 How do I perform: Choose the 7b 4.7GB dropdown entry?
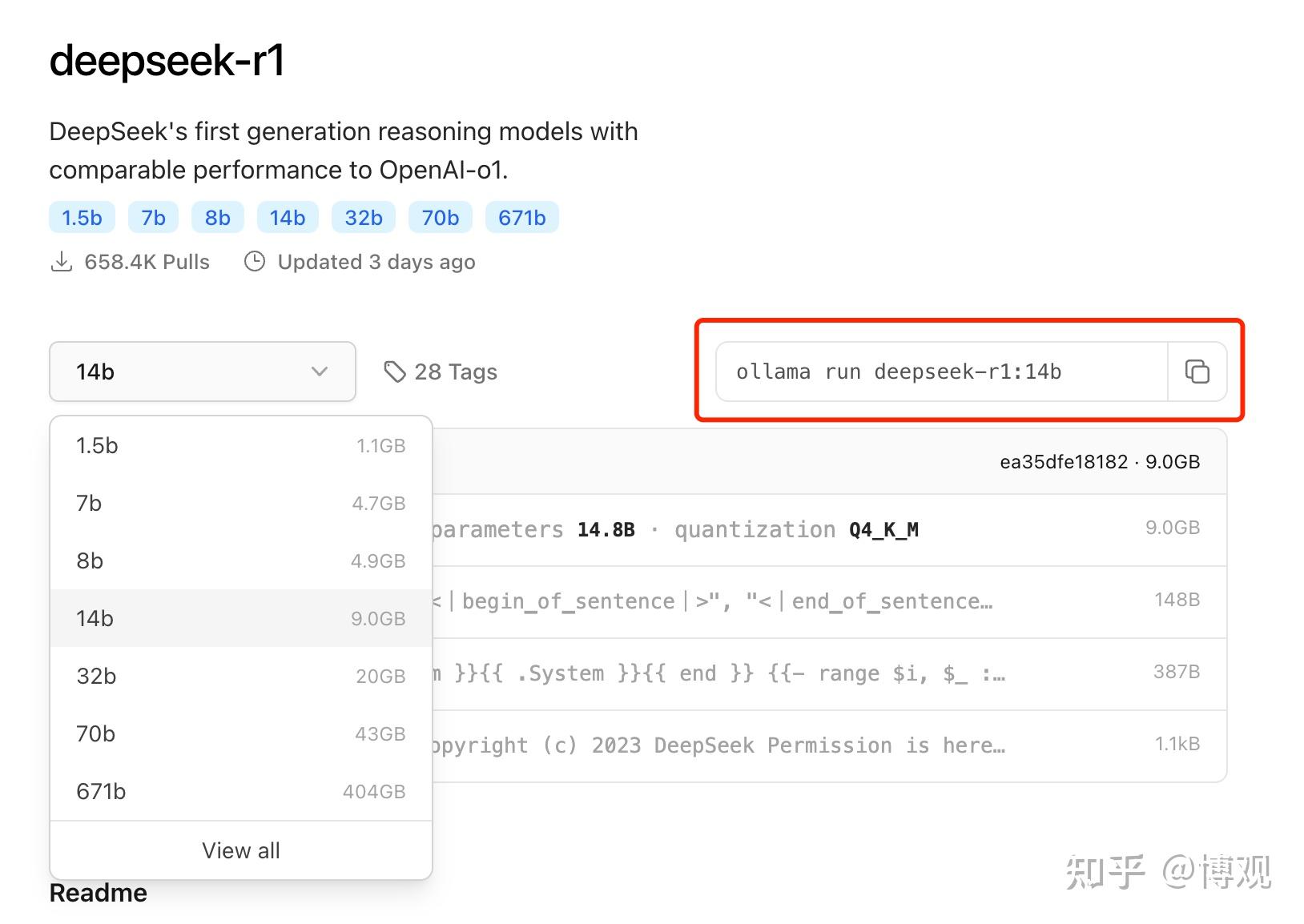pos(240,504)
